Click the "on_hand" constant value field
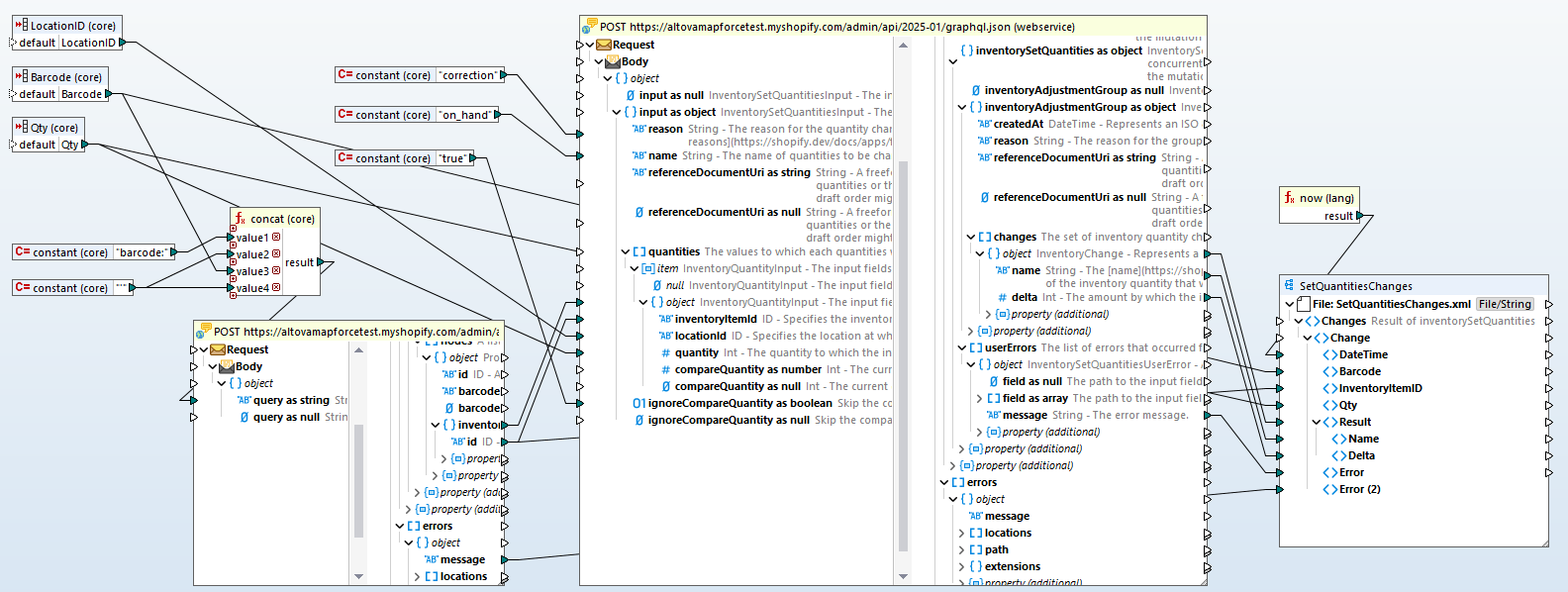Image resolution: width=1568 pixels, height=592 pixels. [465, 115]
